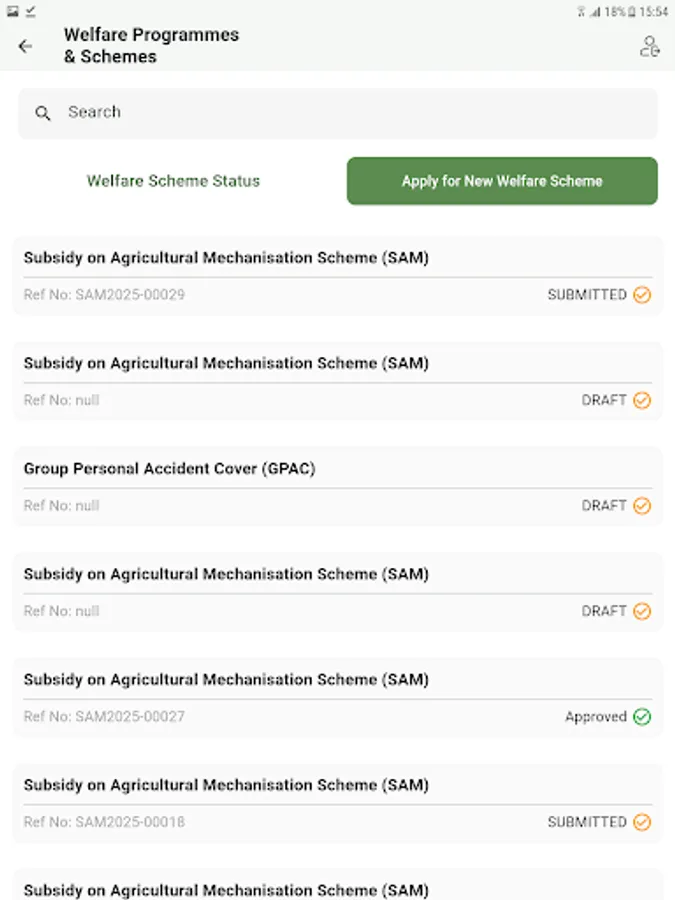Open the Group Personal Accident Cover entry
The width and height of the screenshot is (675, 900).
[170, 469]
